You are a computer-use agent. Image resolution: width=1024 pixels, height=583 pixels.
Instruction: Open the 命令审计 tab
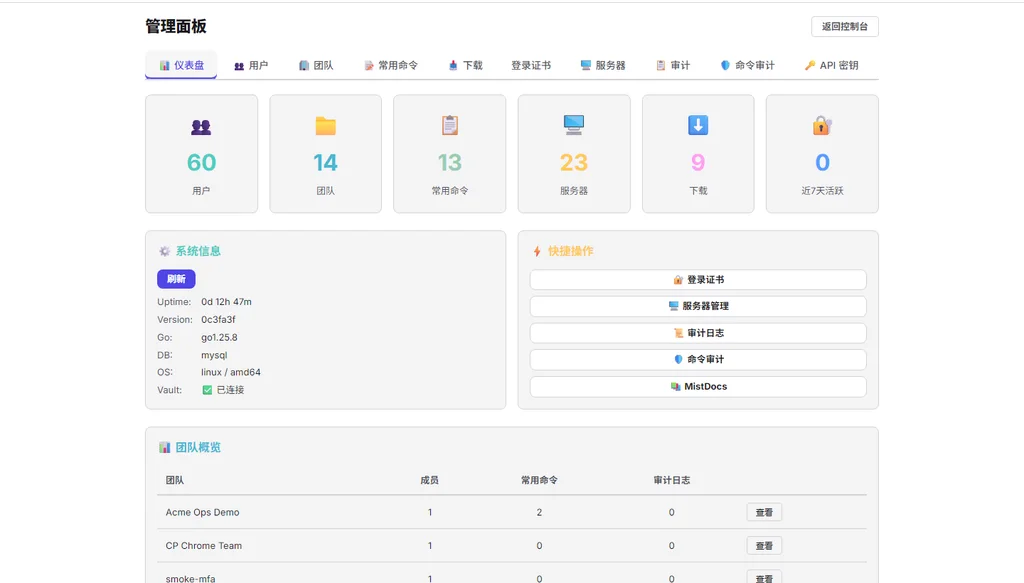click(747, 65)
